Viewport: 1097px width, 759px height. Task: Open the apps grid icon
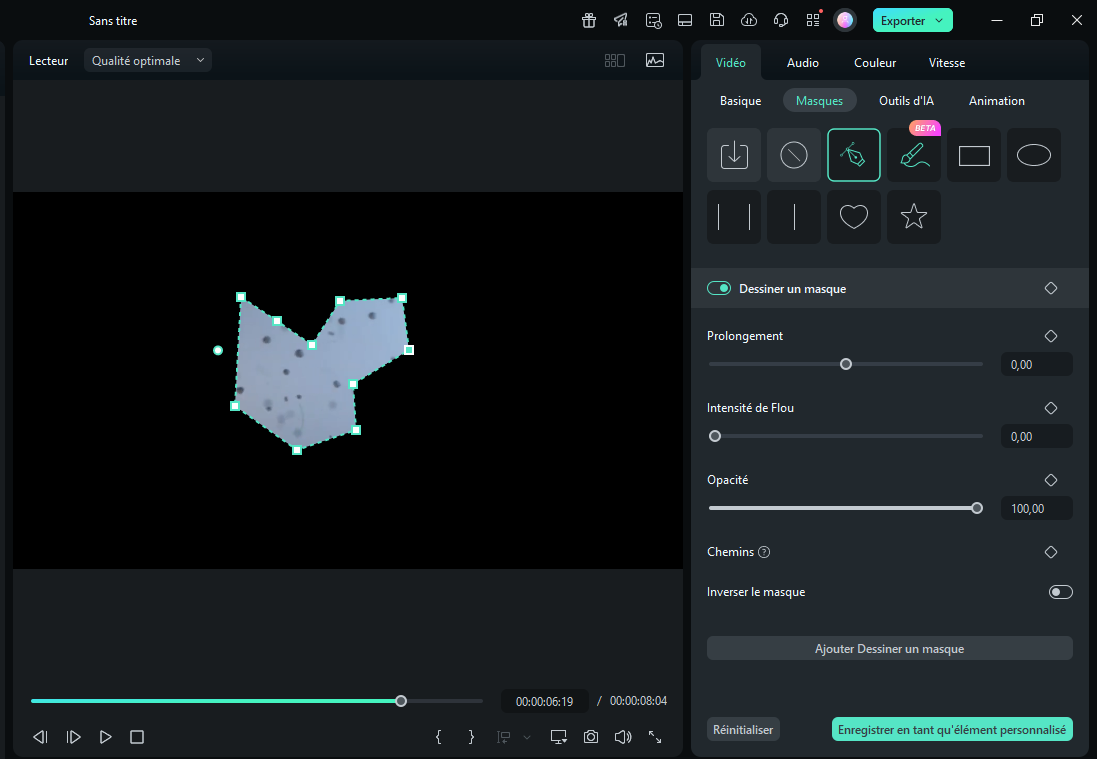pyautogui.click(x=813, y=20)
